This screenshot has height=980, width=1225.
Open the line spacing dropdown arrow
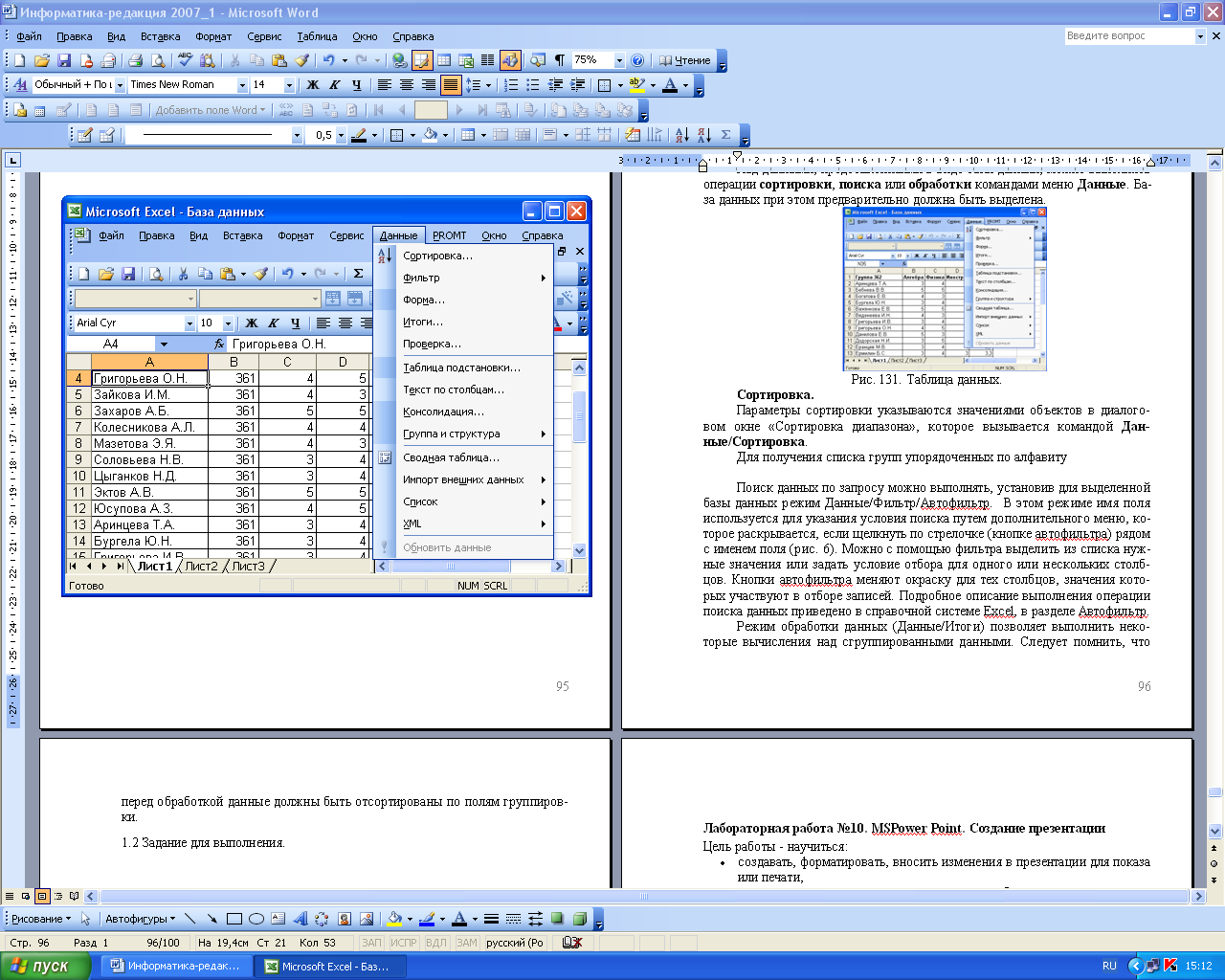click(x=488, y=85)
